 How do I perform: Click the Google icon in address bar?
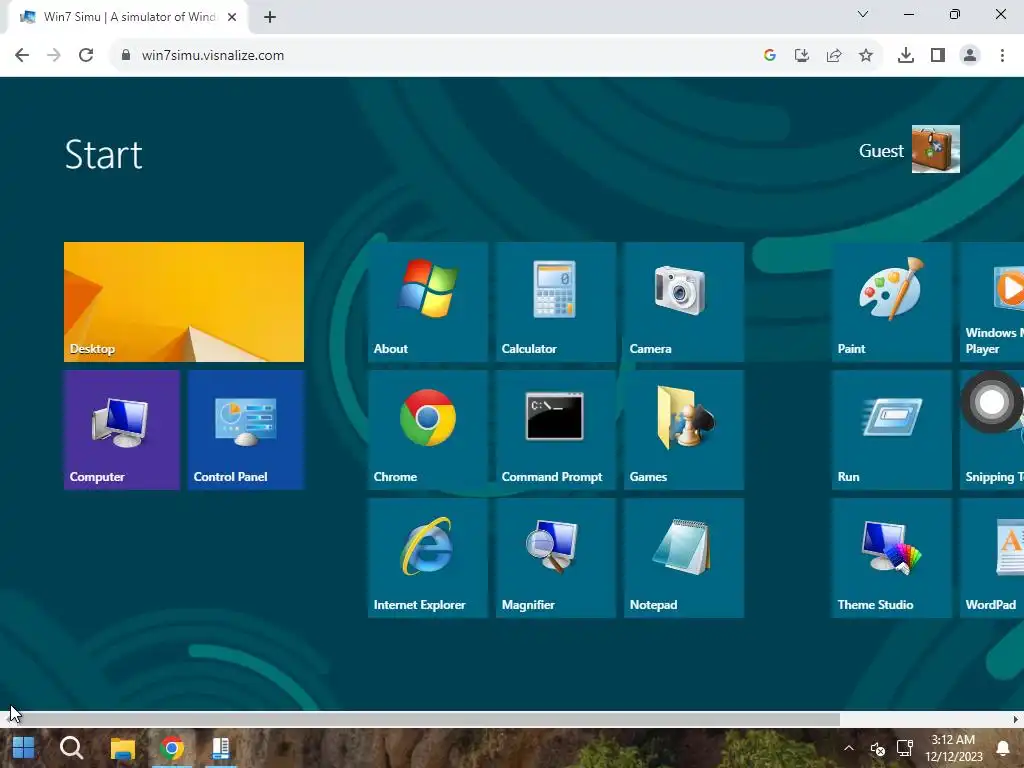tap(770, 55)
